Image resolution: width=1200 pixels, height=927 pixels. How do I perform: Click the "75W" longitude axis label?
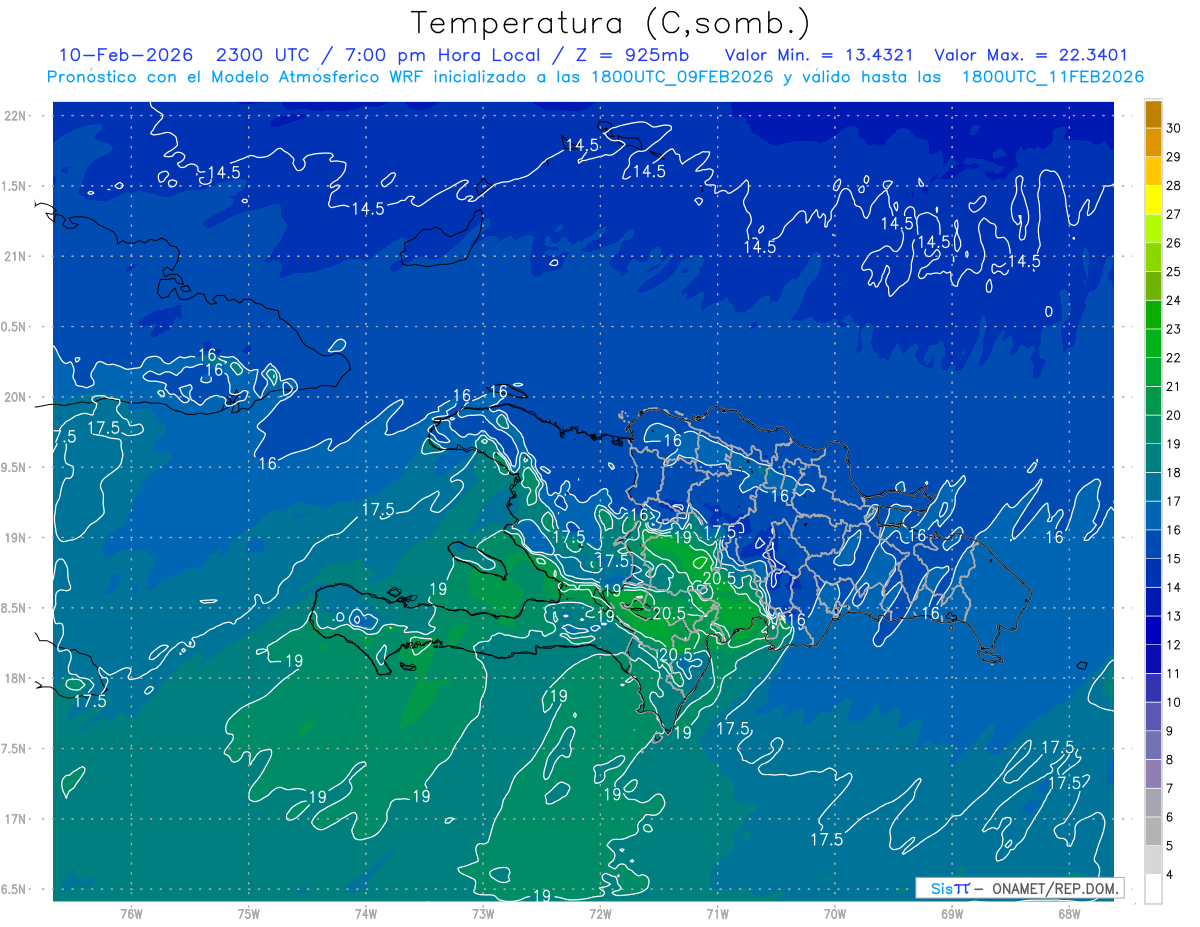(249, 913)
